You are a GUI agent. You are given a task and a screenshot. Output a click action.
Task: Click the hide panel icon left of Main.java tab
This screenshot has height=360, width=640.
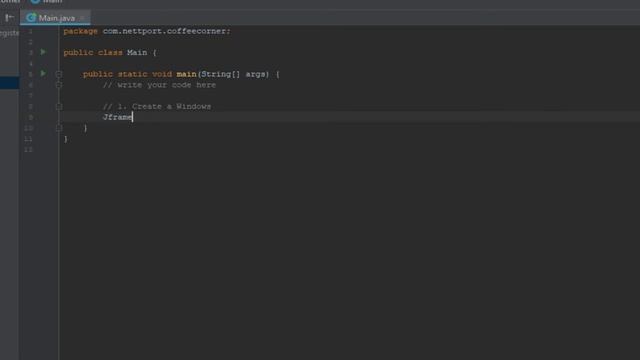9,18
